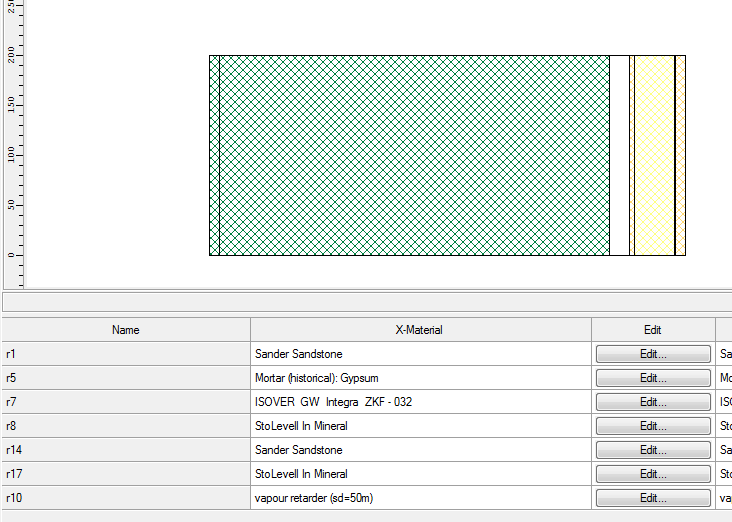Image resolution: width=732 pixels, height=522 pixels.
Task: Open the editor for r5 Mortar Gypsum
Action: click(x=653, y=378)
